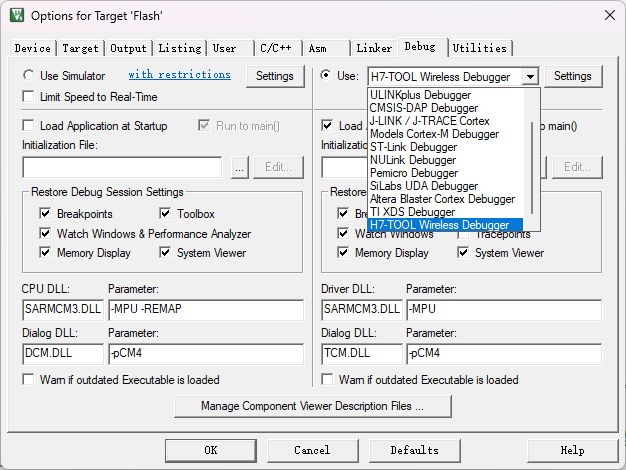Pick ST-Link Debugger in the list

(446, 147)
